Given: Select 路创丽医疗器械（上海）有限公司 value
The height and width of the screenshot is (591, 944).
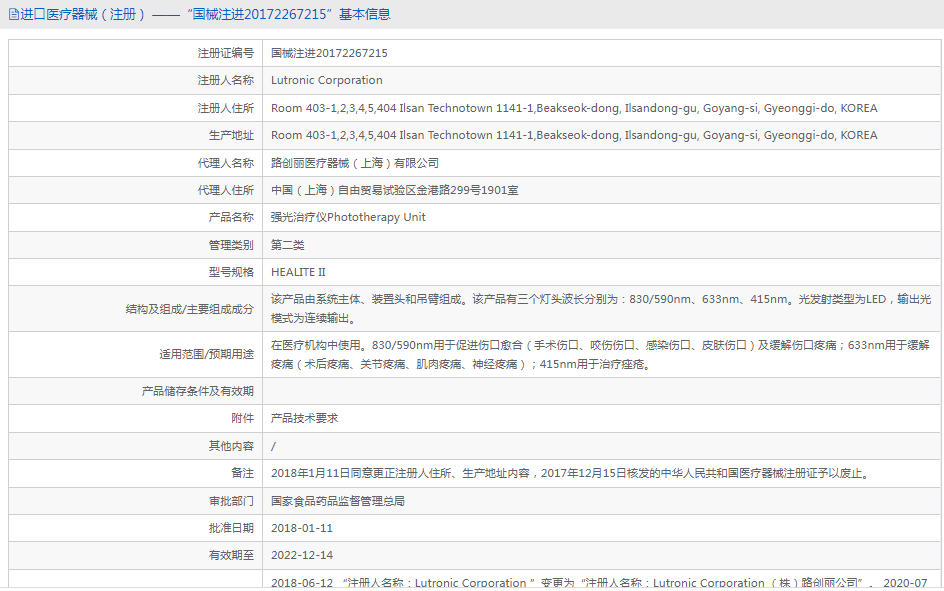Looking at the screenshot, I should 355,163.
